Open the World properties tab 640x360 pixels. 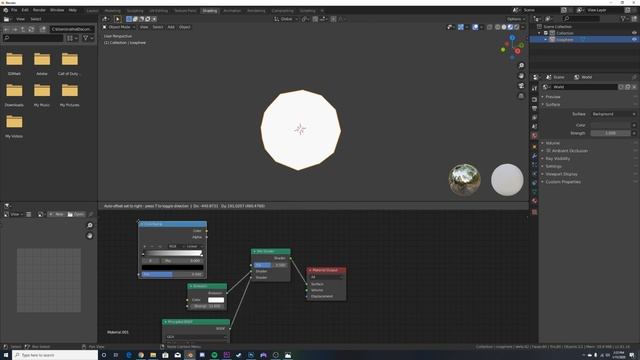534,136
